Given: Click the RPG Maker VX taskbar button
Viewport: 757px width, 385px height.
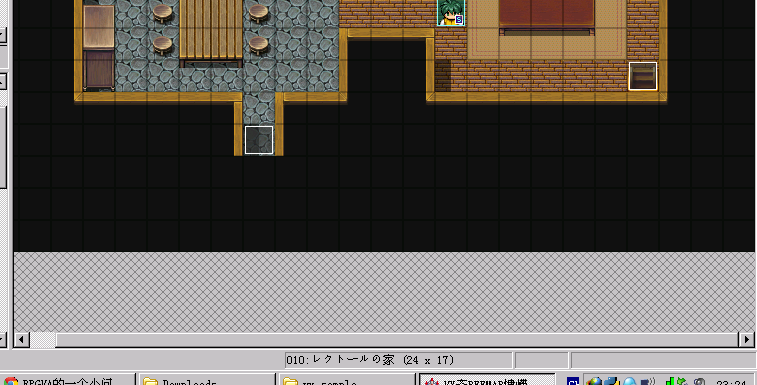Looking at the screenshot, I should 487,380.
